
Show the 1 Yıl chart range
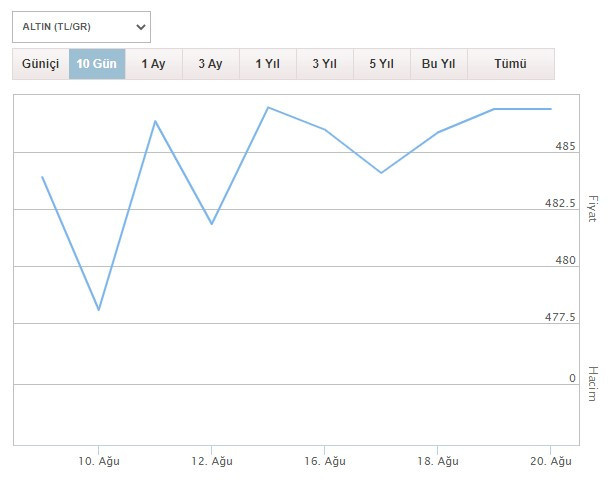tap(268, 64)
